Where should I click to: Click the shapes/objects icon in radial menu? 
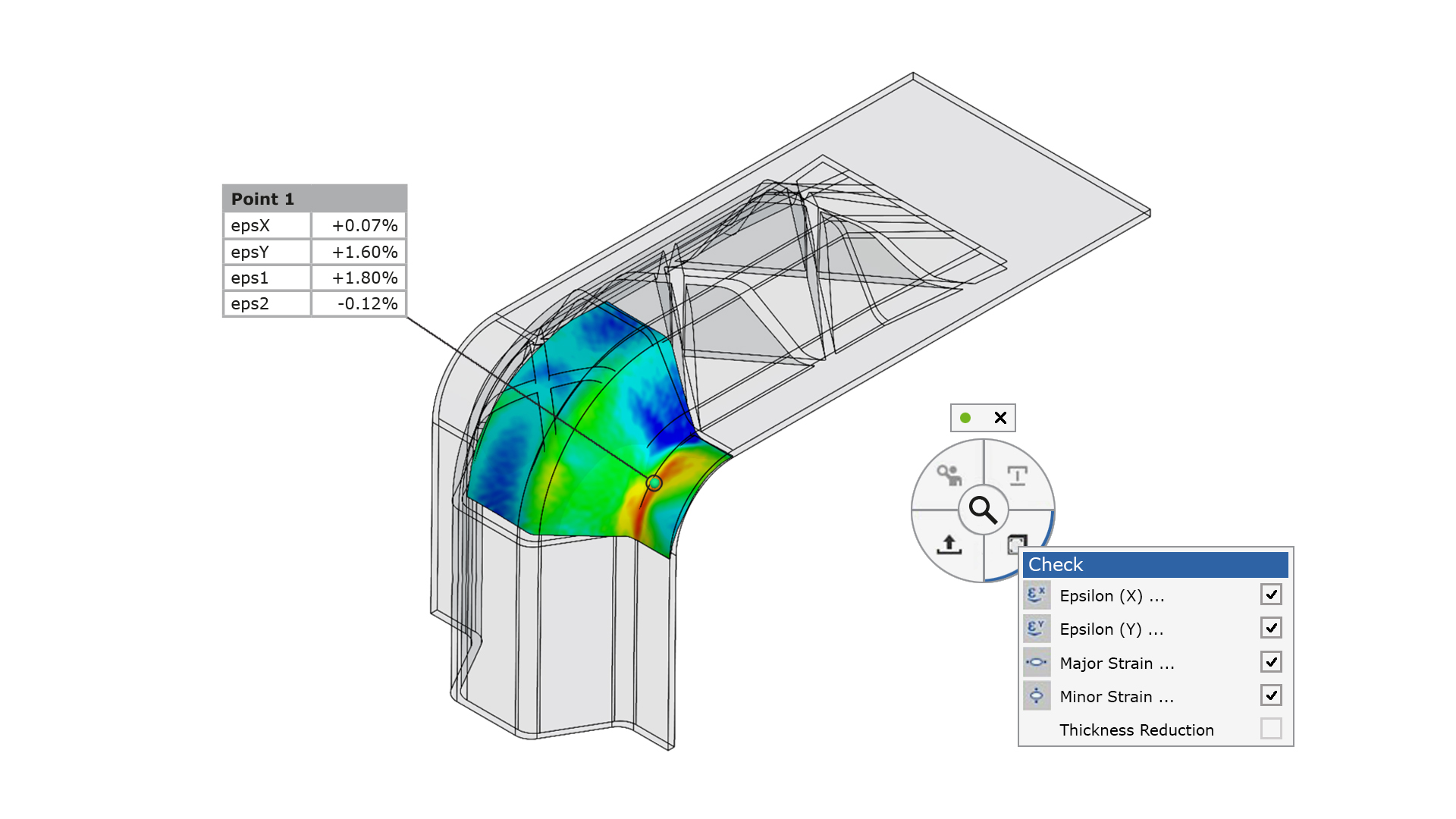949,475
